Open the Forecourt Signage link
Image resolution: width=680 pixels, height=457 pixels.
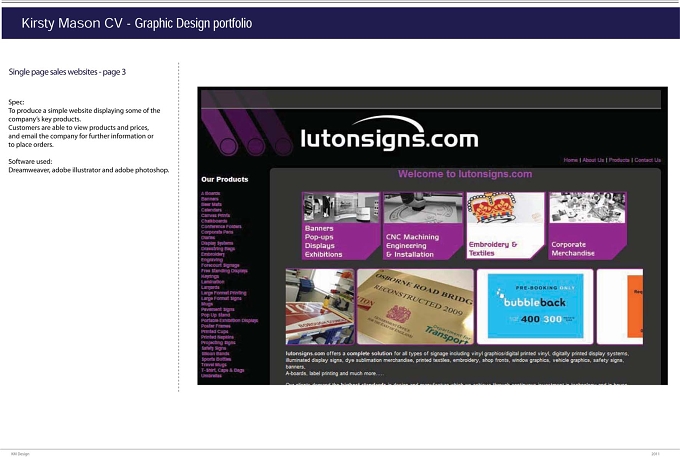[x=220, y=265]
